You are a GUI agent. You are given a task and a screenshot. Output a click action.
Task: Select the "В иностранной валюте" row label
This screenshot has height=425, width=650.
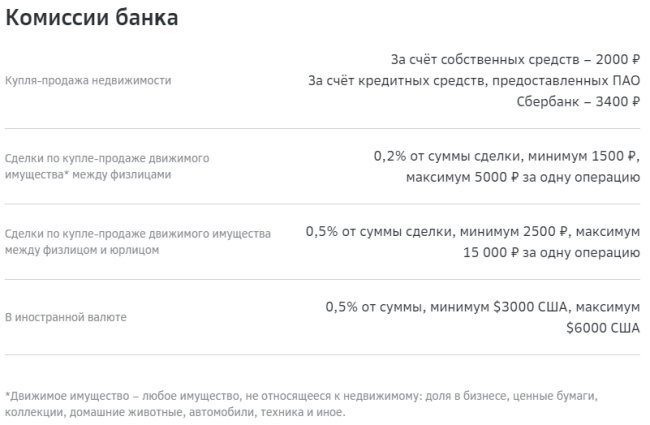pyautogui.click(x=64, y=317)
